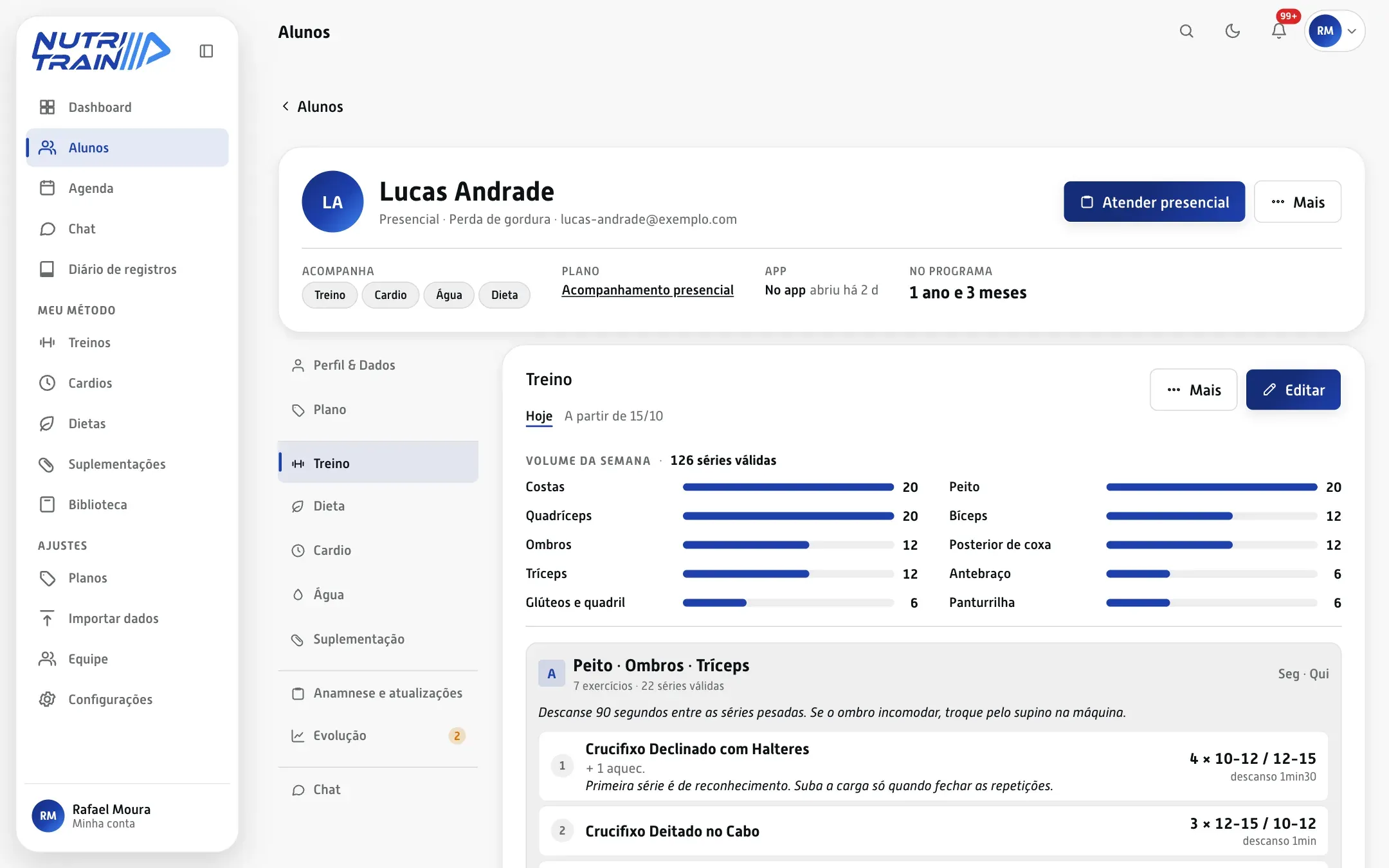Open Diário de registros

127,269
